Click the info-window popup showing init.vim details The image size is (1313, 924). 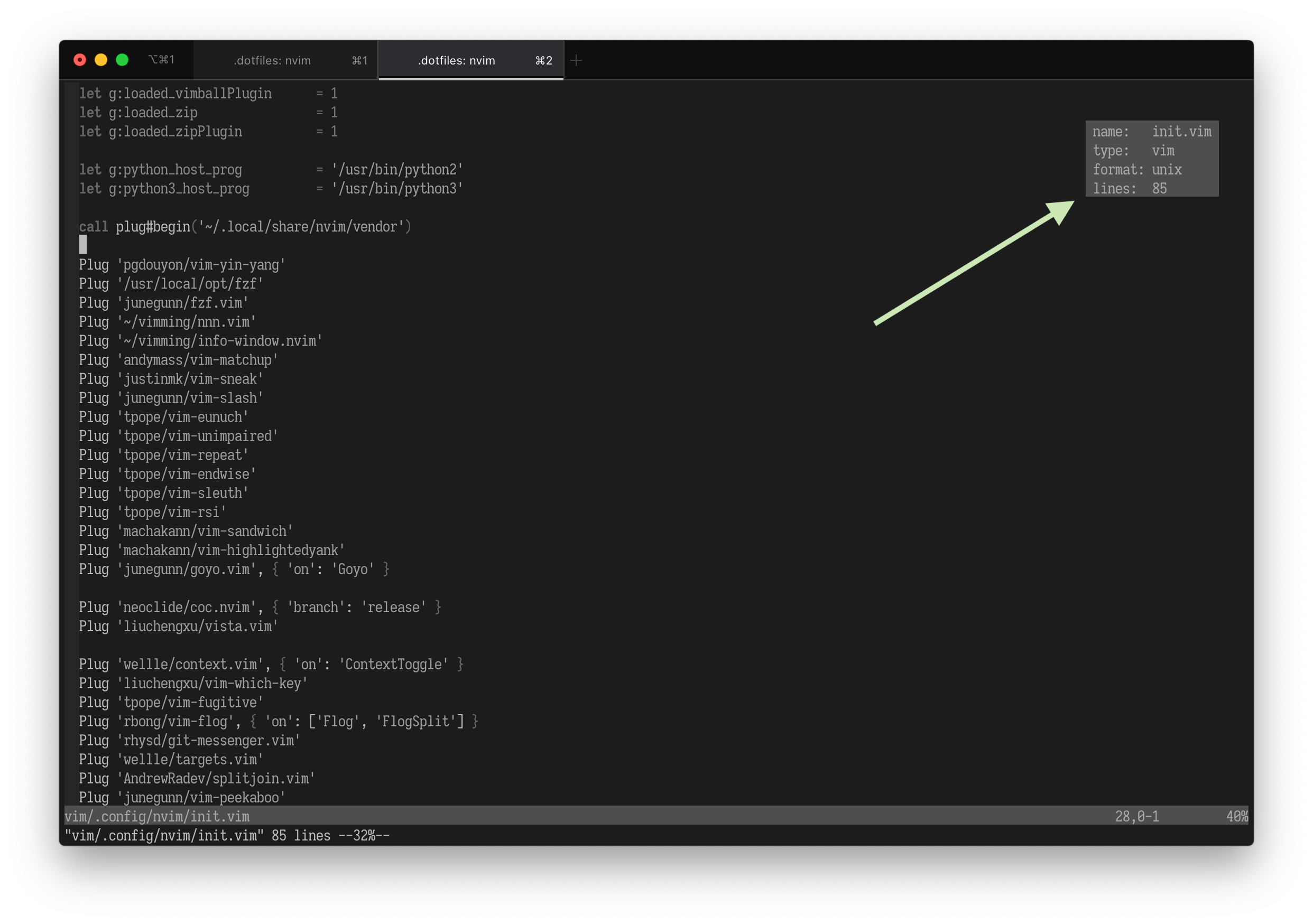(x=1152, y=159)
